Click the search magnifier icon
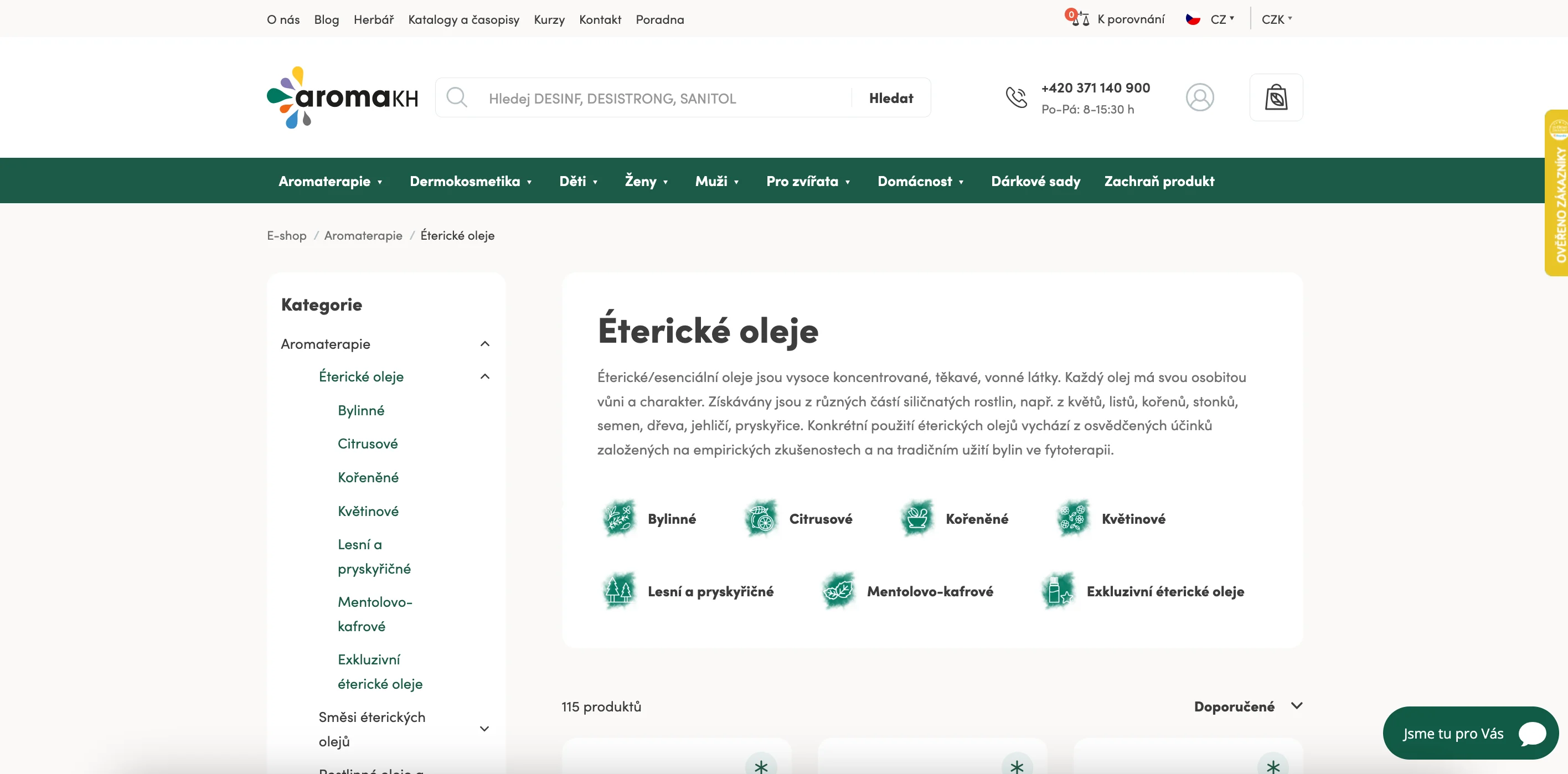The height and width of the screenshot is (774, 1568). (x=457, y=97)
